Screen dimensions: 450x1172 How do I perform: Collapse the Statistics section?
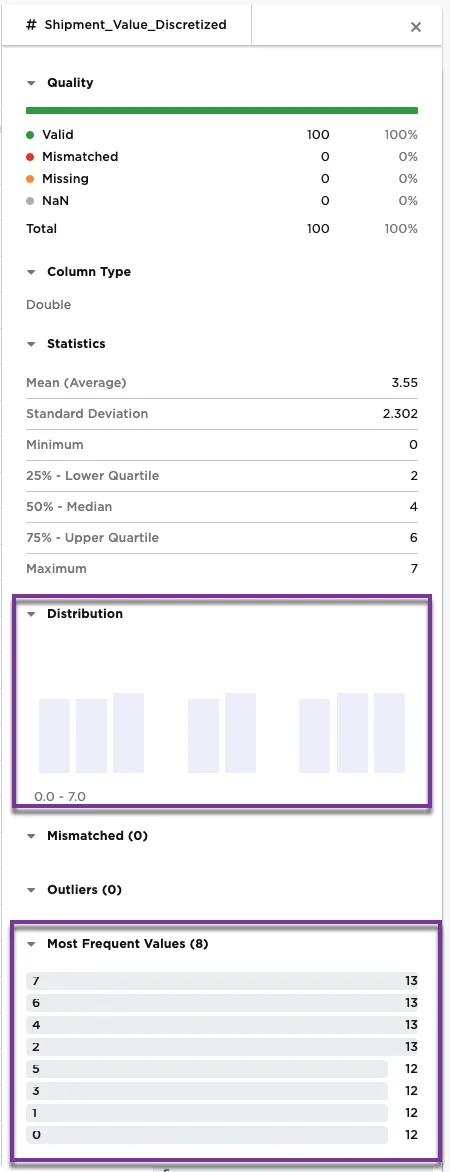(31, 345)
